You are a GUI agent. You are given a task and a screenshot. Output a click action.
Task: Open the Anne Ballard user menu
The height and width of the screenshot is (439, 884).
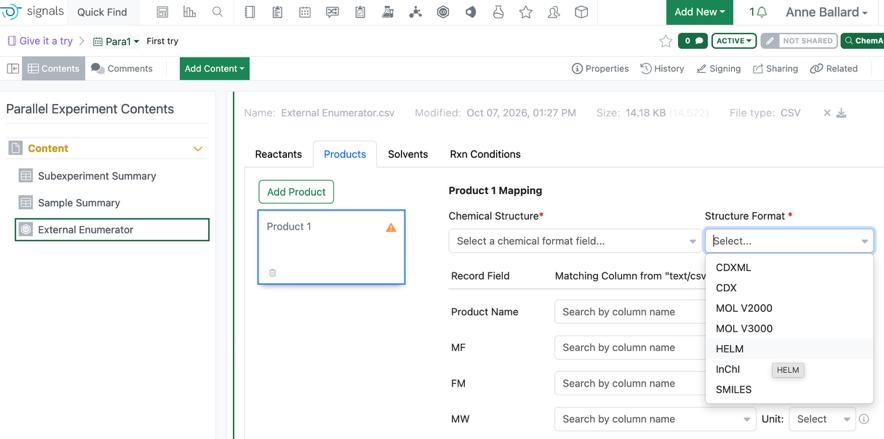(826, 12)
